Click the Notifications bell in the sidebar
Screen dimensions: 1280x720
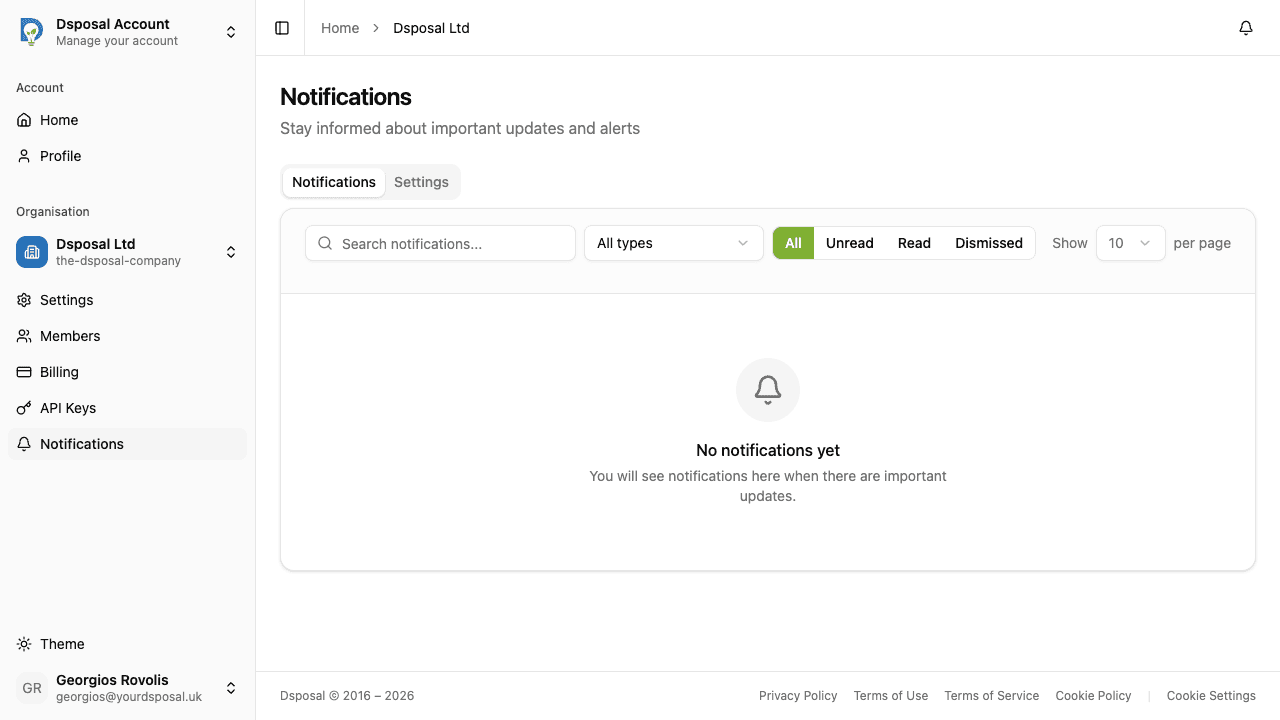pyautogui.click(x=23, y=444)
